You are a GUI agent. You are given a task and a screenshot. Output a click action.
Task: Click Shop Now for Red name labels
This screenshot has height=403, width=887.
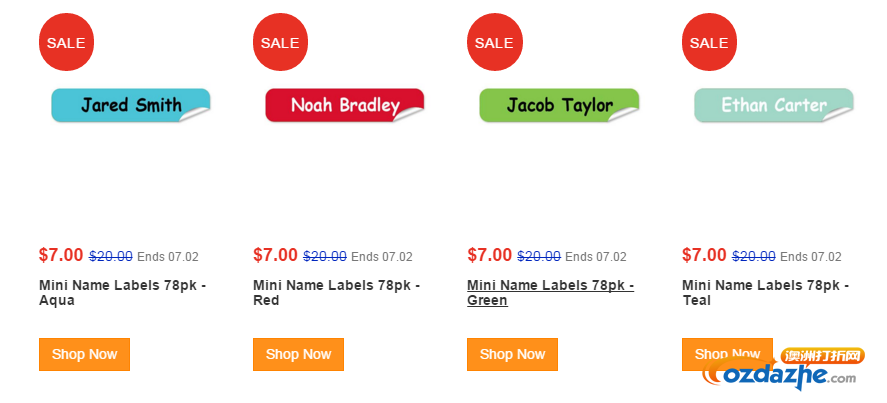click(x=298, y=354)
